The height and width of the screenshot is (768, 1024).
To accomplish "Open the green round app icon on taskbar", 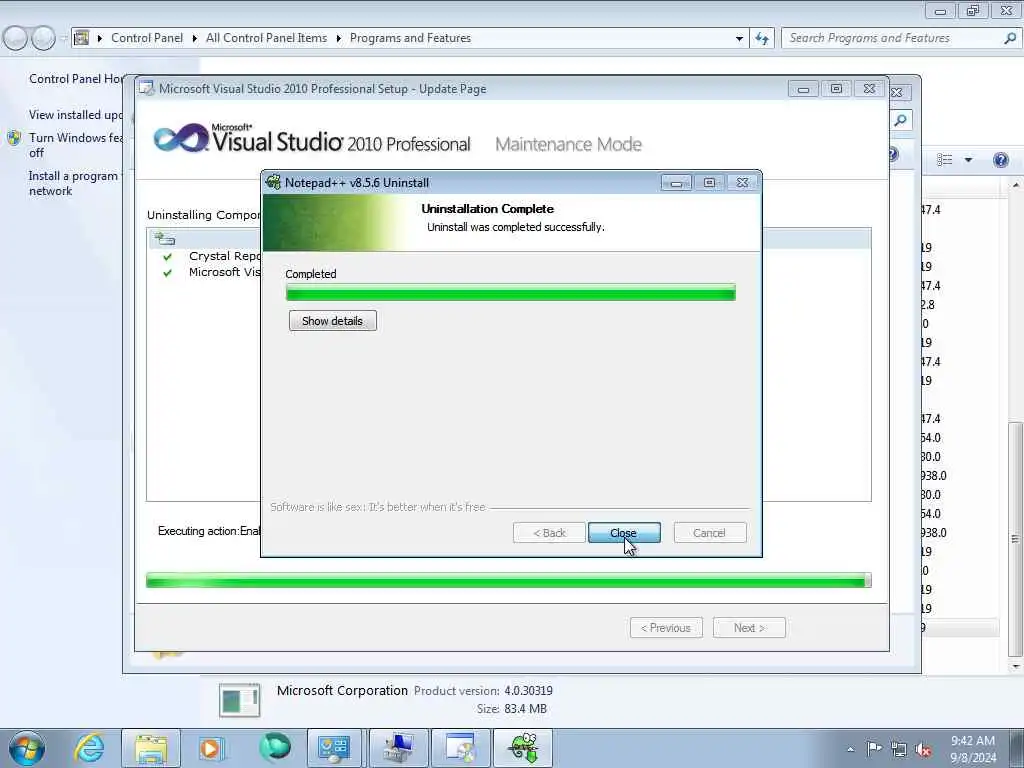I will tap(275, 748).
